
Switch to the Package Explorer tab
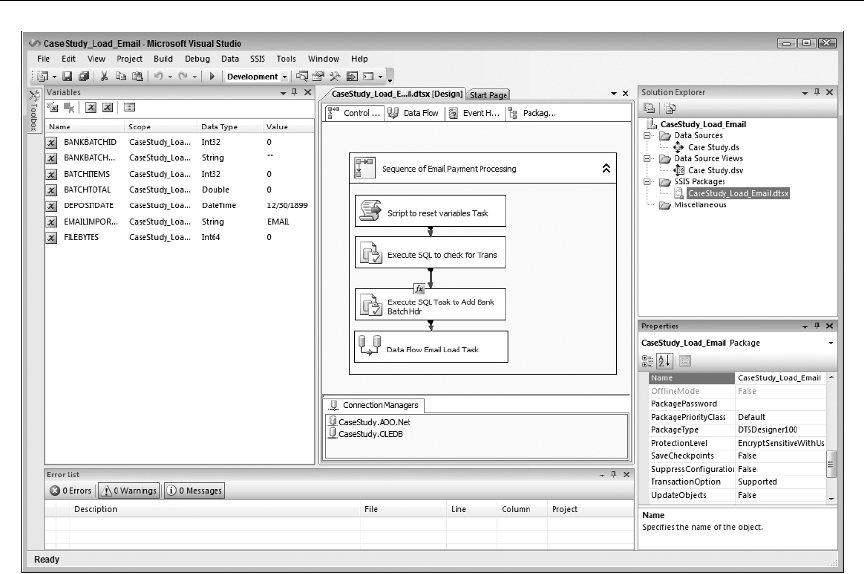[532, 113]
